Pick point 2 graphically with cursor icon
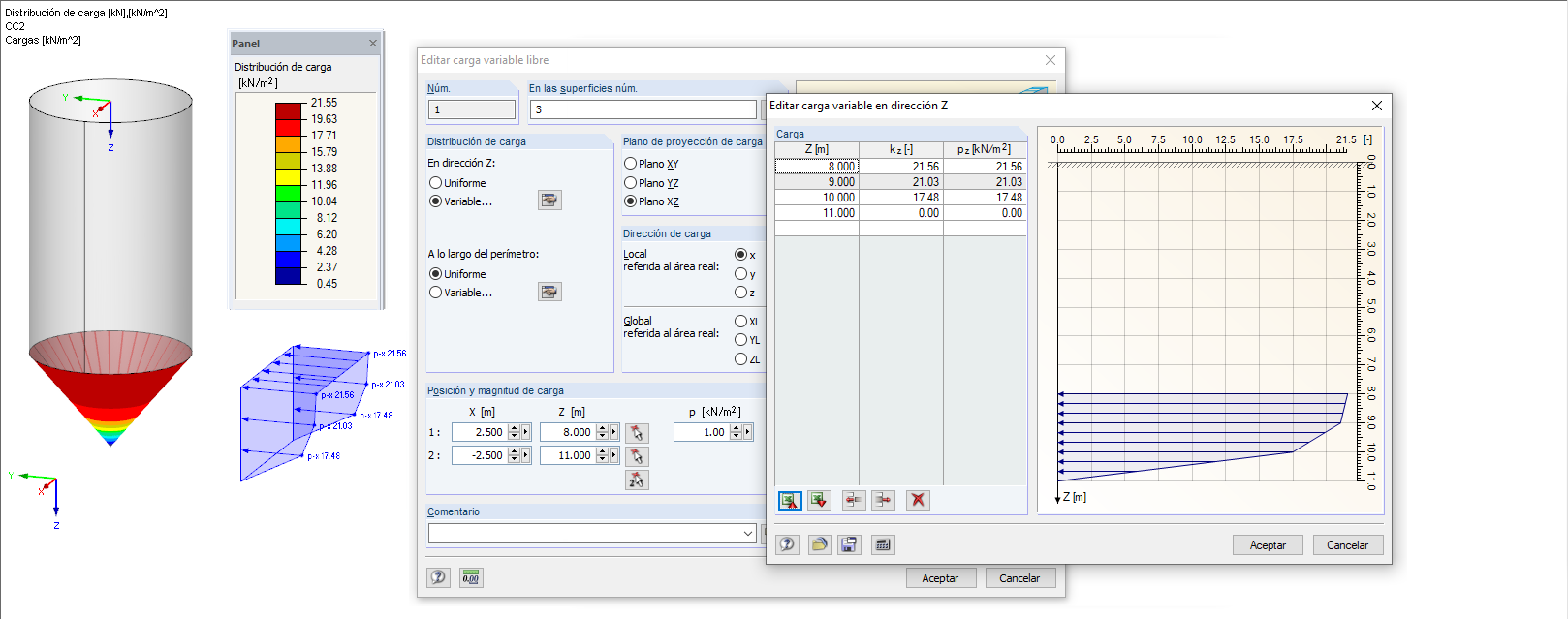This screenshot has width=1568, height=619. (x=637, y=455)
